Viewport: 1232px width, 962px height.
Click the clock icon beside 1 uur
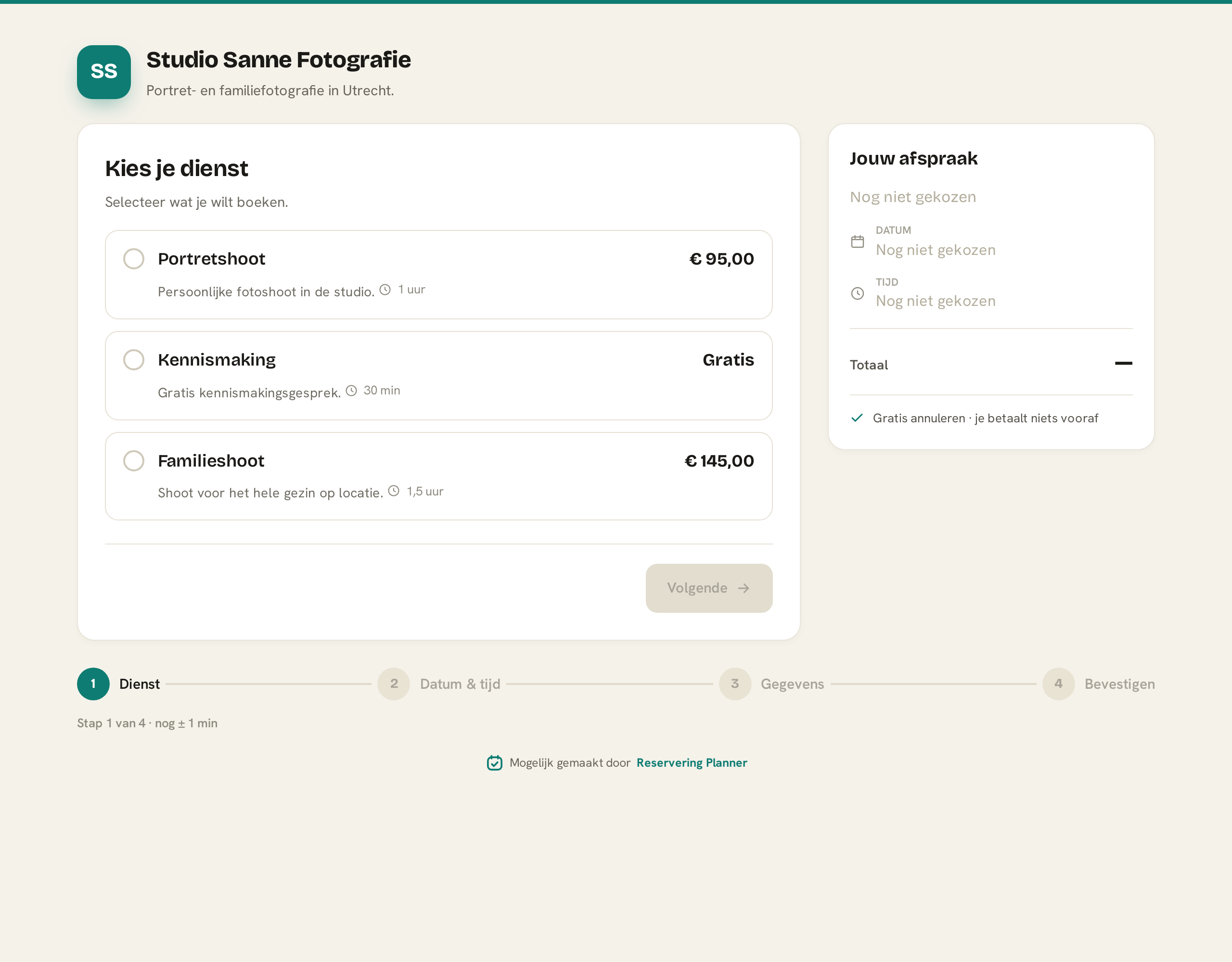pos(385,290)
